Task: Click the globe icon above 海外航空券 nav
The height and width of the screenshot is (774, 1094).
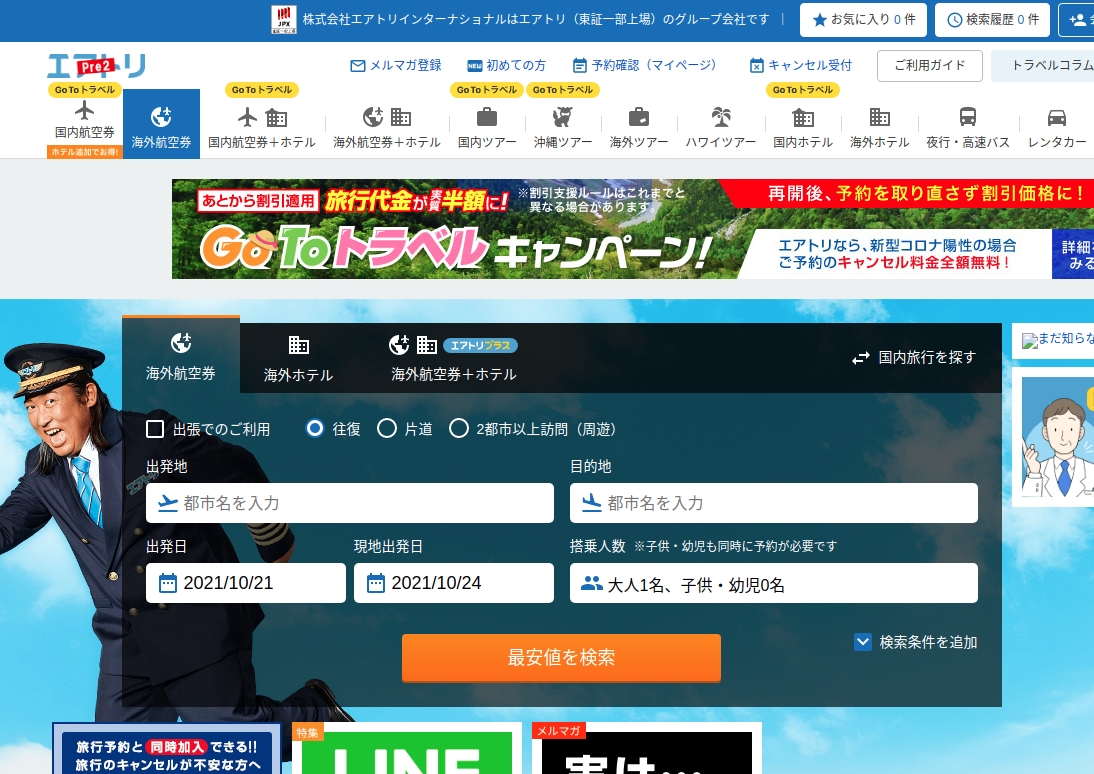Action: [x=161, y=116]
